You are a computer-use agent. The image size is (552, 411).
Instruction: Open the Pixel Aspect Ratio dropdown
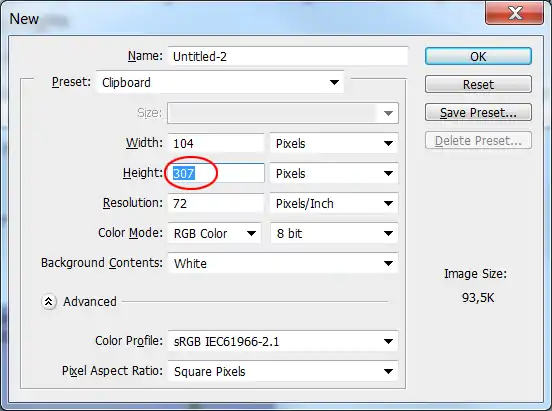pyautogui.click(x=283, y=371)
